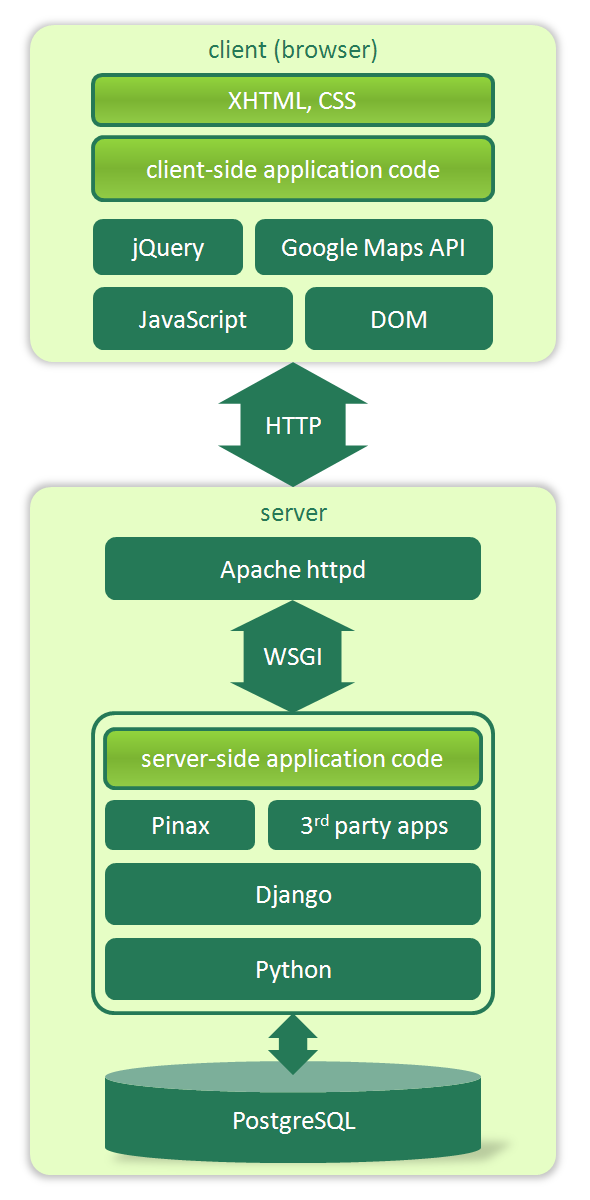Screen dimensions: 590x1200
Task: Click the Apache httpd block
Action: coord(293,569)
